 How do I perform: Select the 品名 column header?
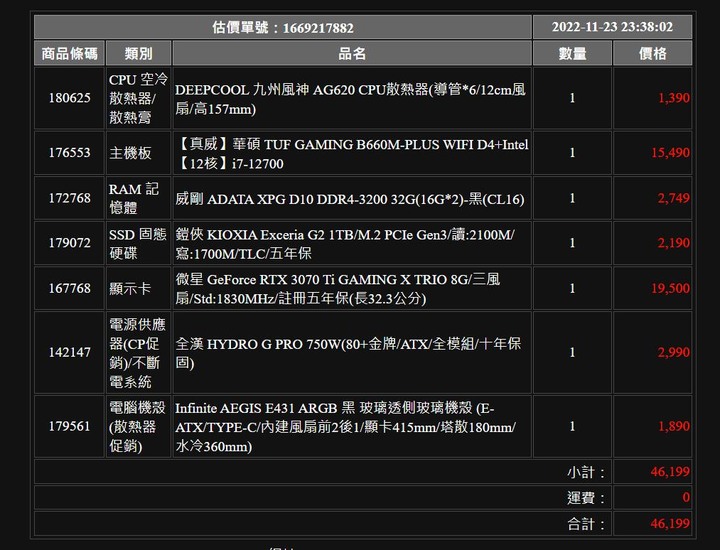click(352, 53)
